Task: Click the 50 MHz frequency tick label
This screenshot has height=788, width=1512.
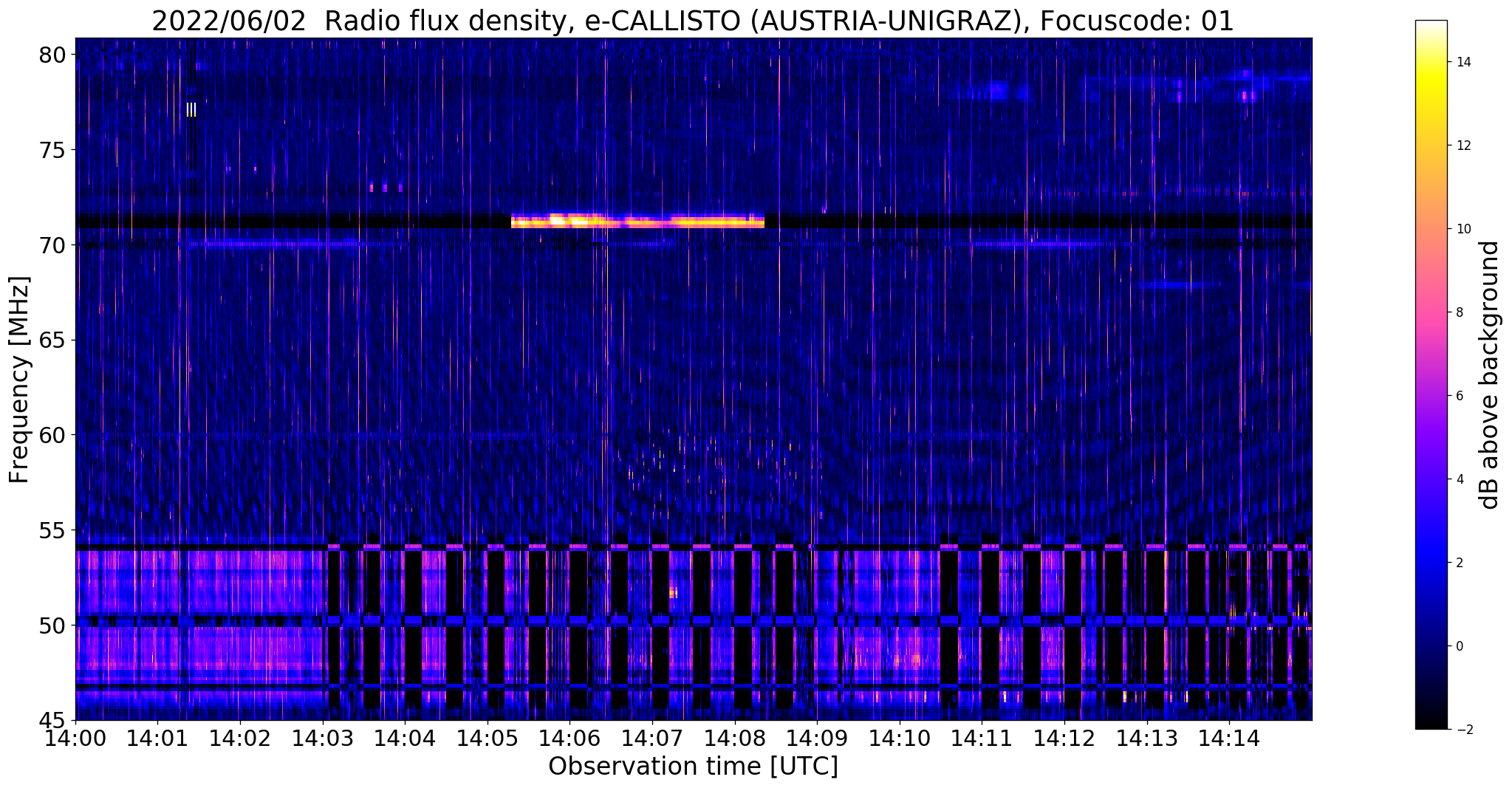Action: click(x=53, y=625)
